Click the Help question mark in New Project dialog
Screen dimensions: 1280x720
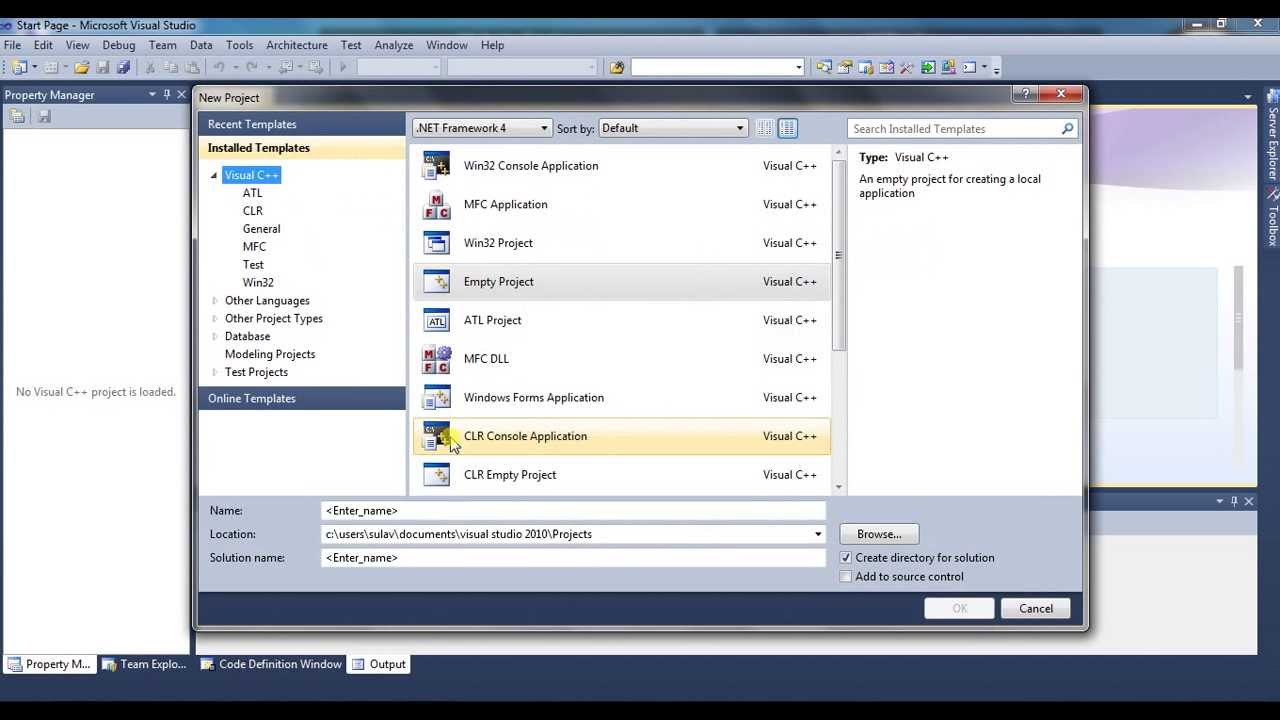tap(1024, 94)
